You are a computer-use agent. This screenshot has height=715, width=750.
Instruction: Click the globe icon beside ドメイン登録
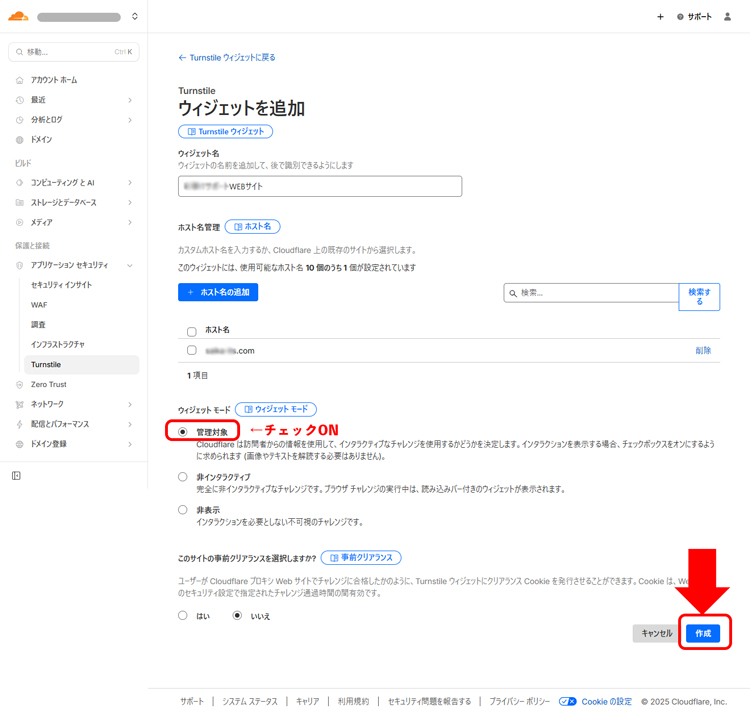point(20,444)
